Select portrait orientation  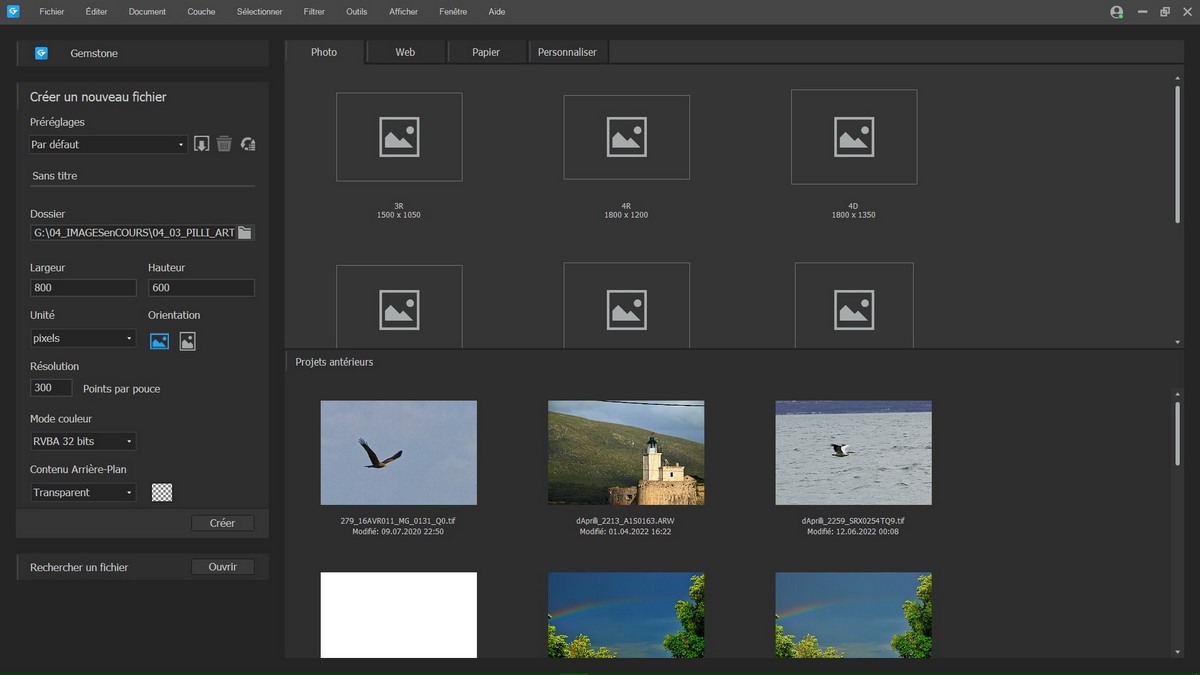point(187,341)
